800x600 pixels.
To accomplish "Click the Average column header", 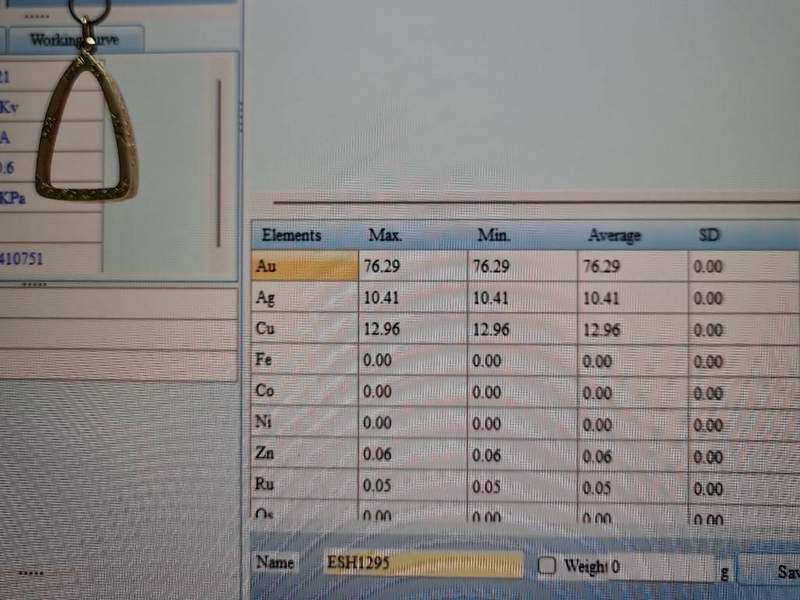I will coord(614,237).
